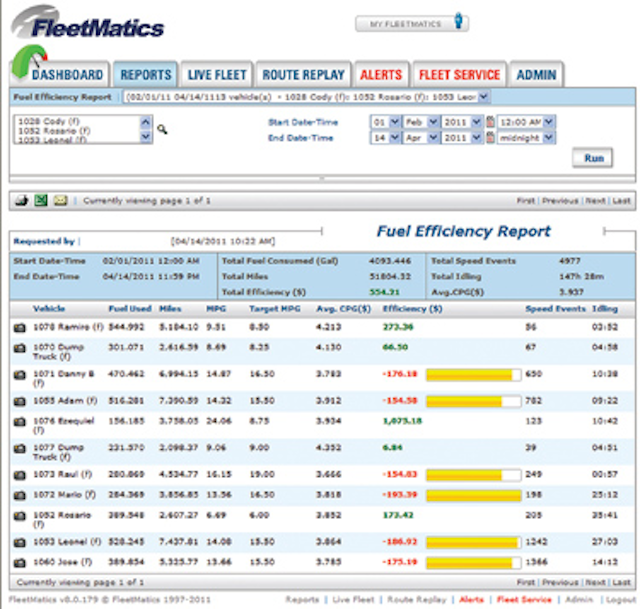Click efficiency bar for 1071 Danny B
Viewport: 640px width, 609px height.
pos(473,375)
